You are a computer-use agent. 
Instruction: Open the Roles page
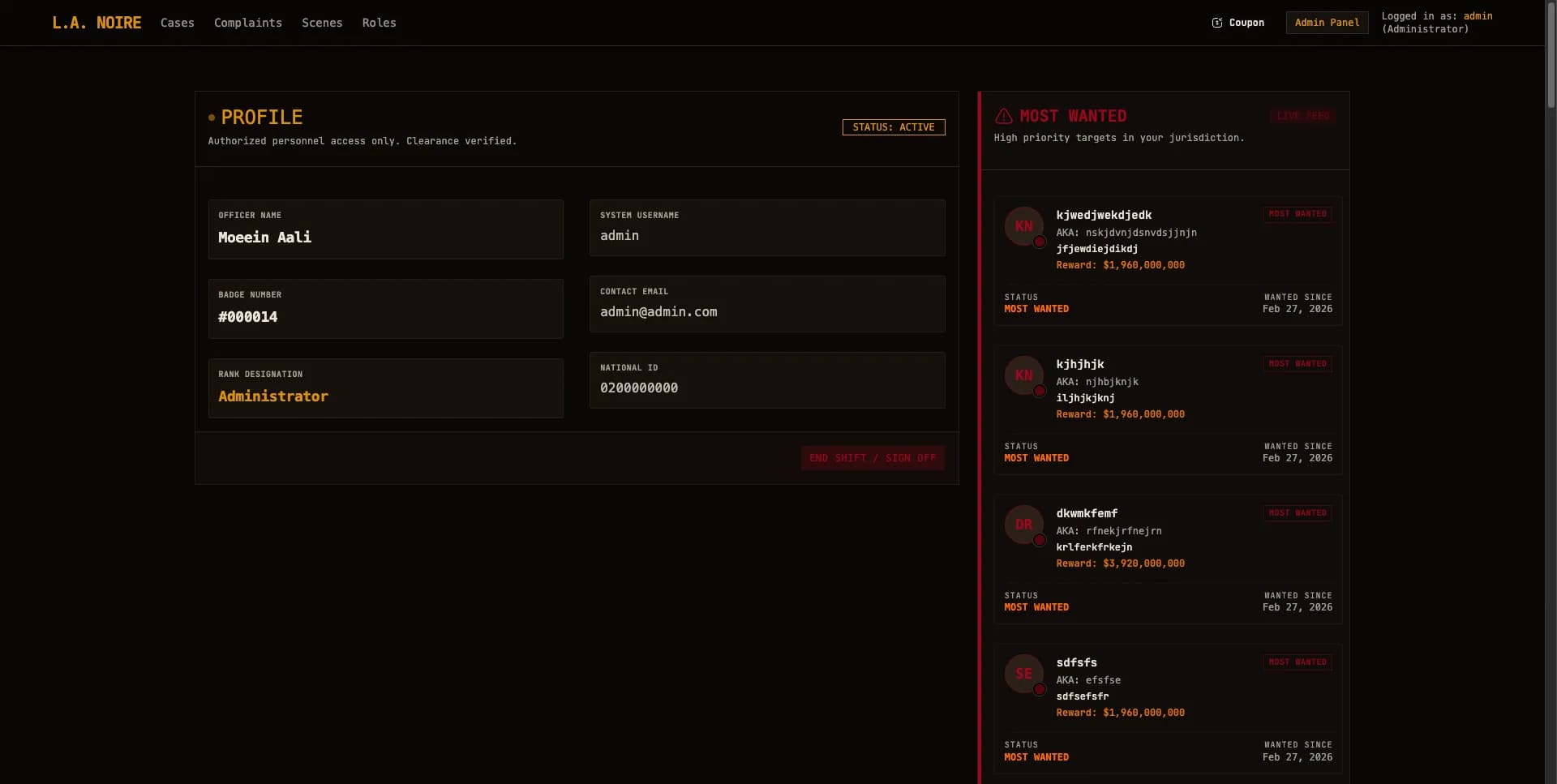point(380,23)
